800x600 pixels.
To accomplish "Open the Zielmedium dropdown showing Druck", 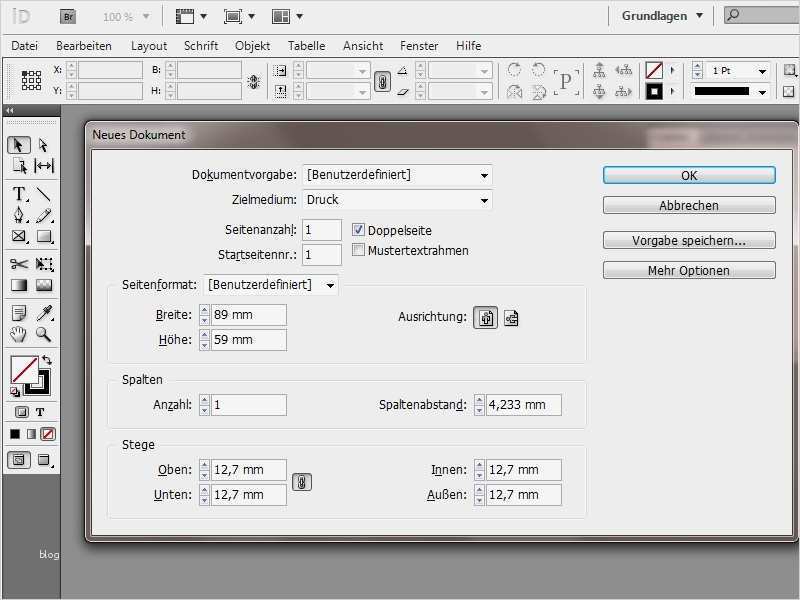I will 484,199.
